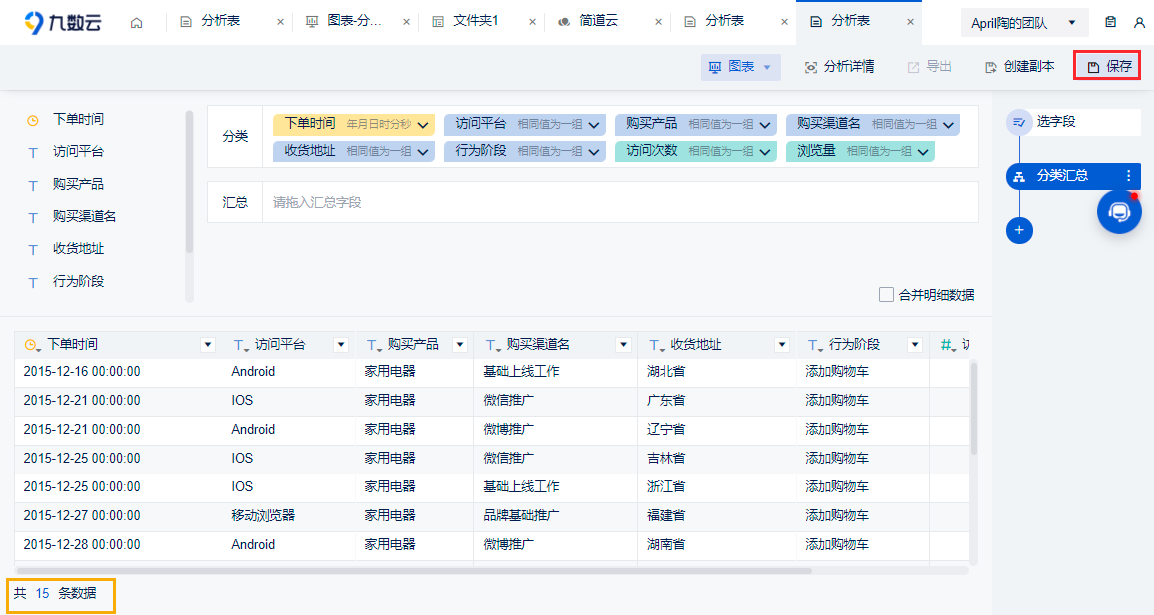Click the 保存 button
Image resolution: width=1154 pixels, height=615 pixels.
1109,67
